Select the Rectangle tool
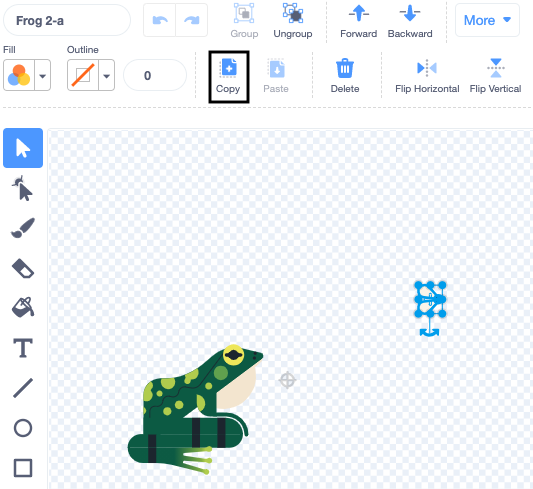533x489 pixels. pos(23,468)
